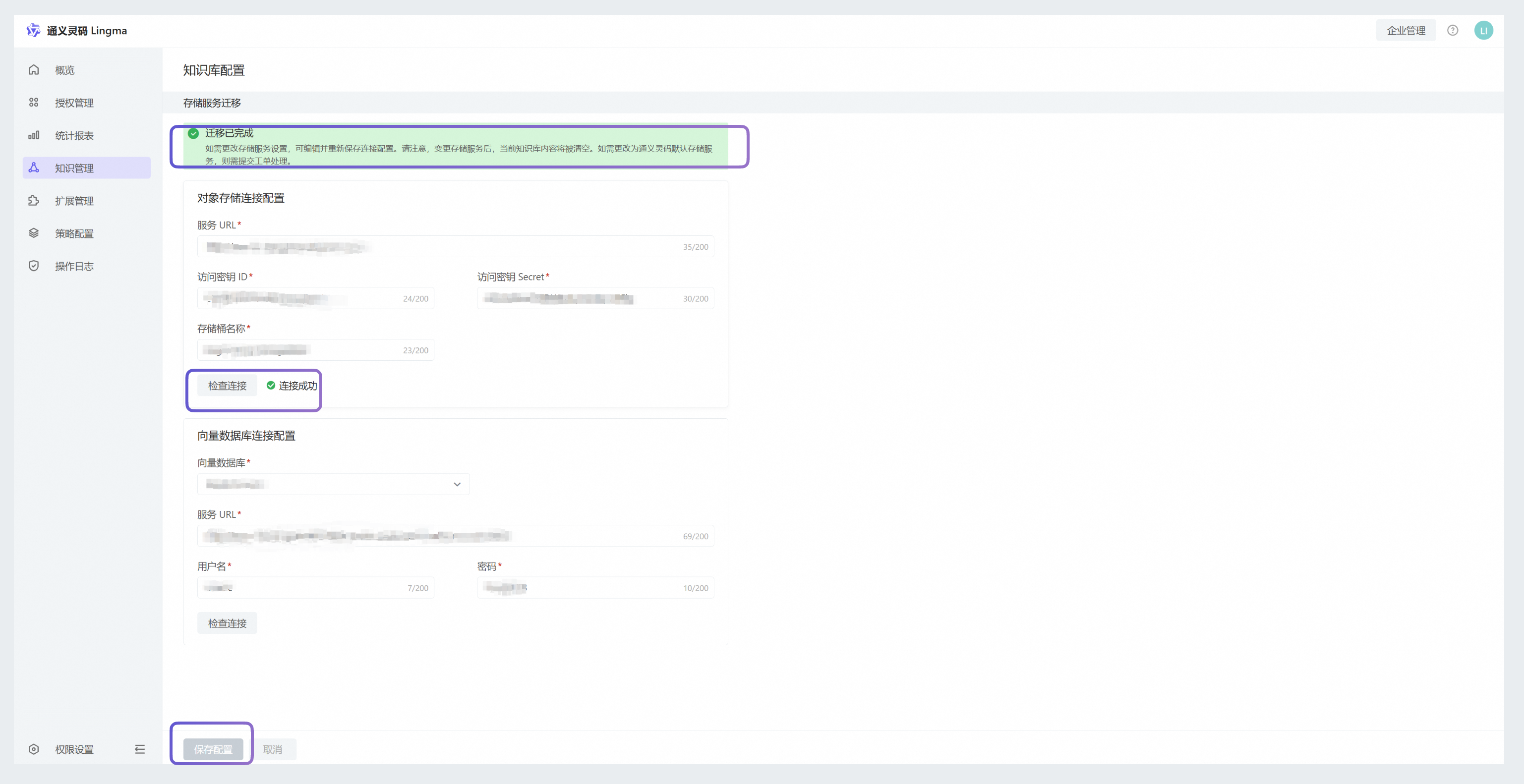This screenshot has height=784, width=1524.
Task: Click the 知识库配置 page title
Action: tap(214, 70)
